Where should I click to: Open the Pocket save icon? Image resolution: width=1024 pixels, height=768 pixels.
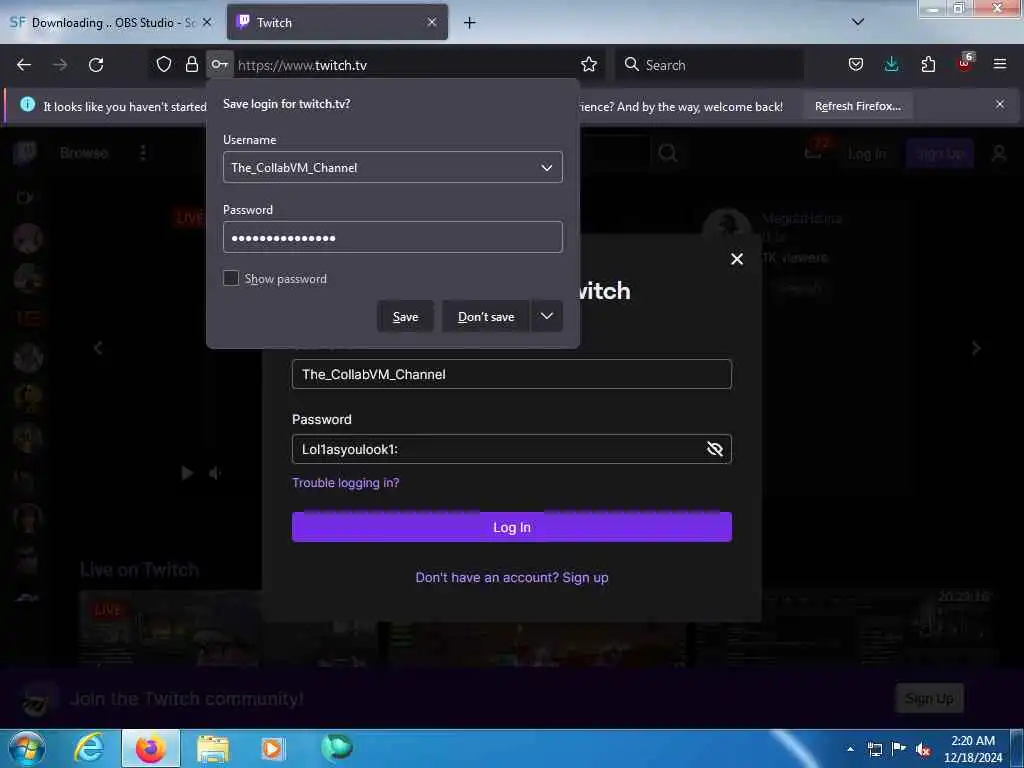856,65
